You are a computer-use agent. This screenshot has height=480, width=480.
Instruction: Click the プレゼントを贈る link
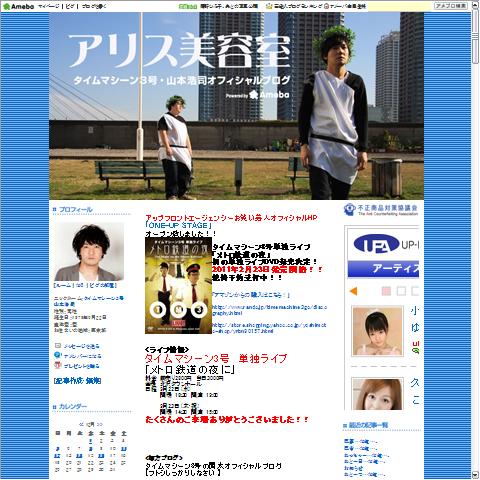(82, 366)
